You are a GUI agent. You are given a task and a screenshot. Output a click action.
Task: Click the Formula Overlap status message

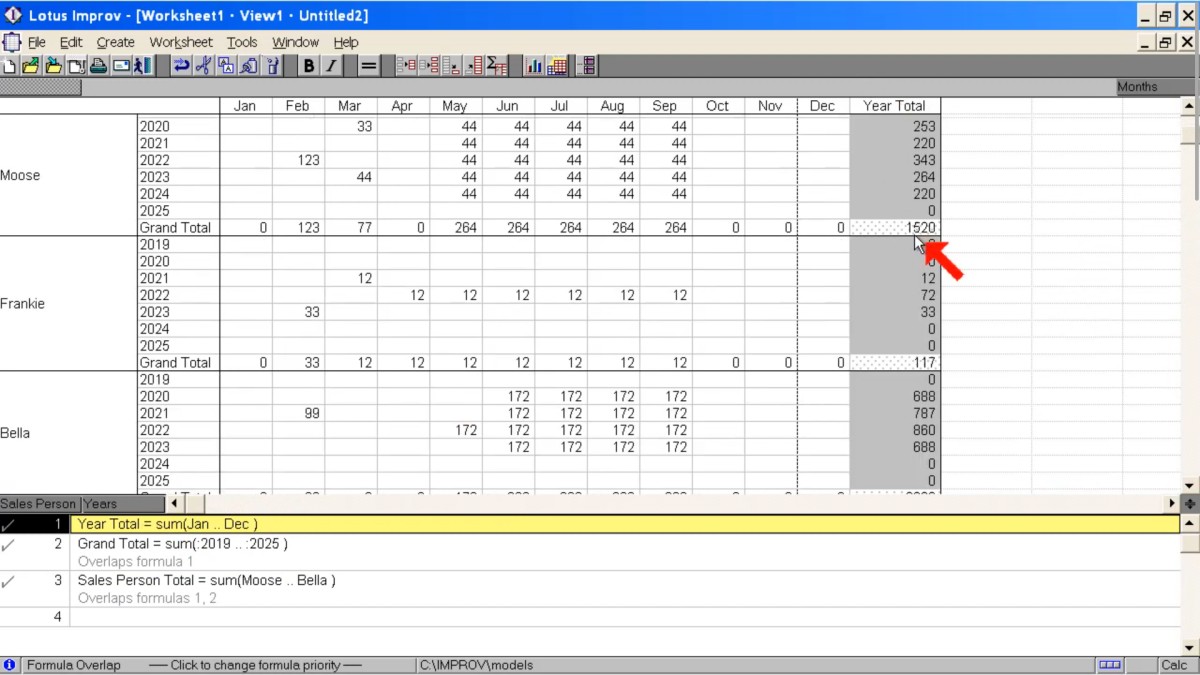coord(73,665)
